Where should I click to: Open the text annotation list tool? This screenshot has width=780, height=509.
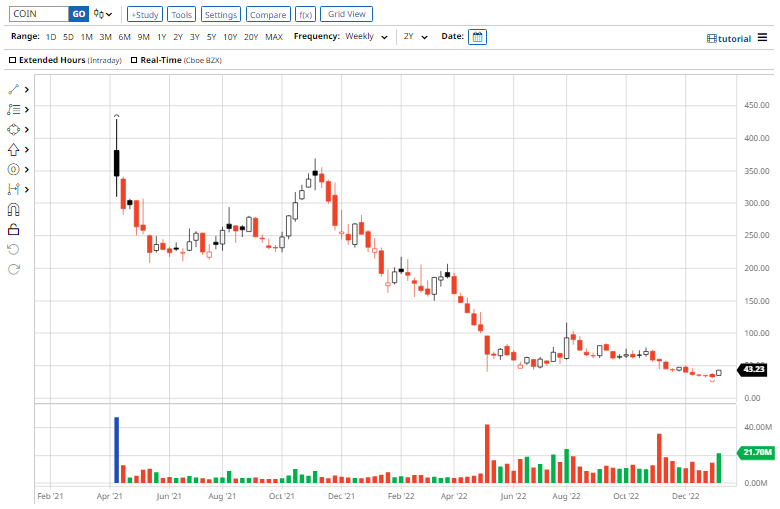tap(13, 109)
